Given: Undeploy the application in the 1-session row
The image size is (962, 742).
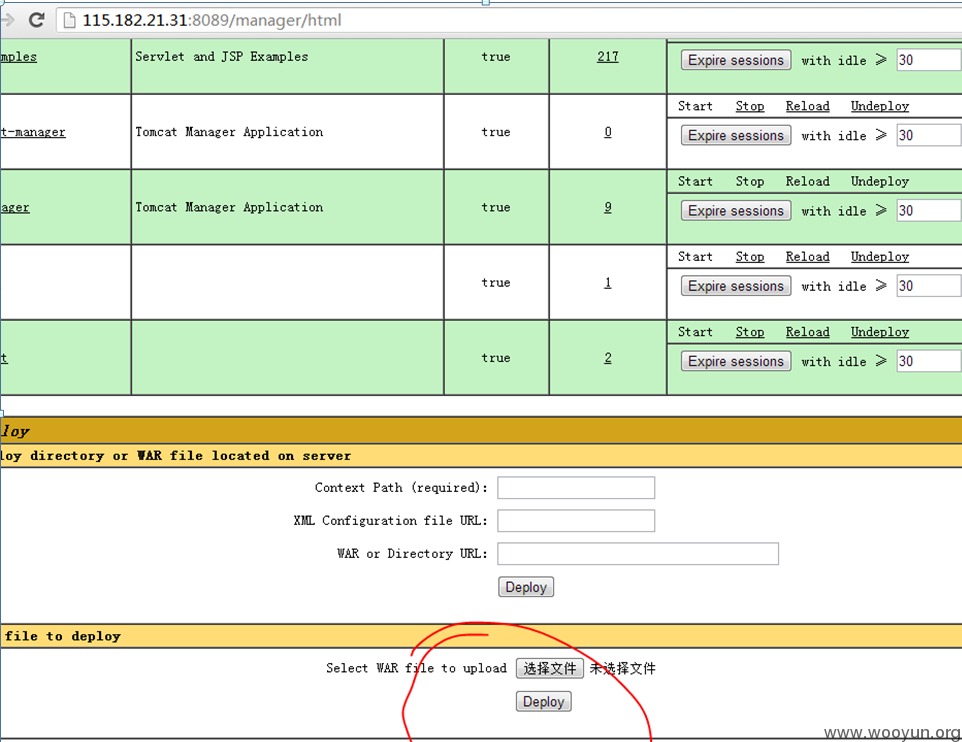Looking at the screenshot, I should pyautogui.click(x=880, y=257).
